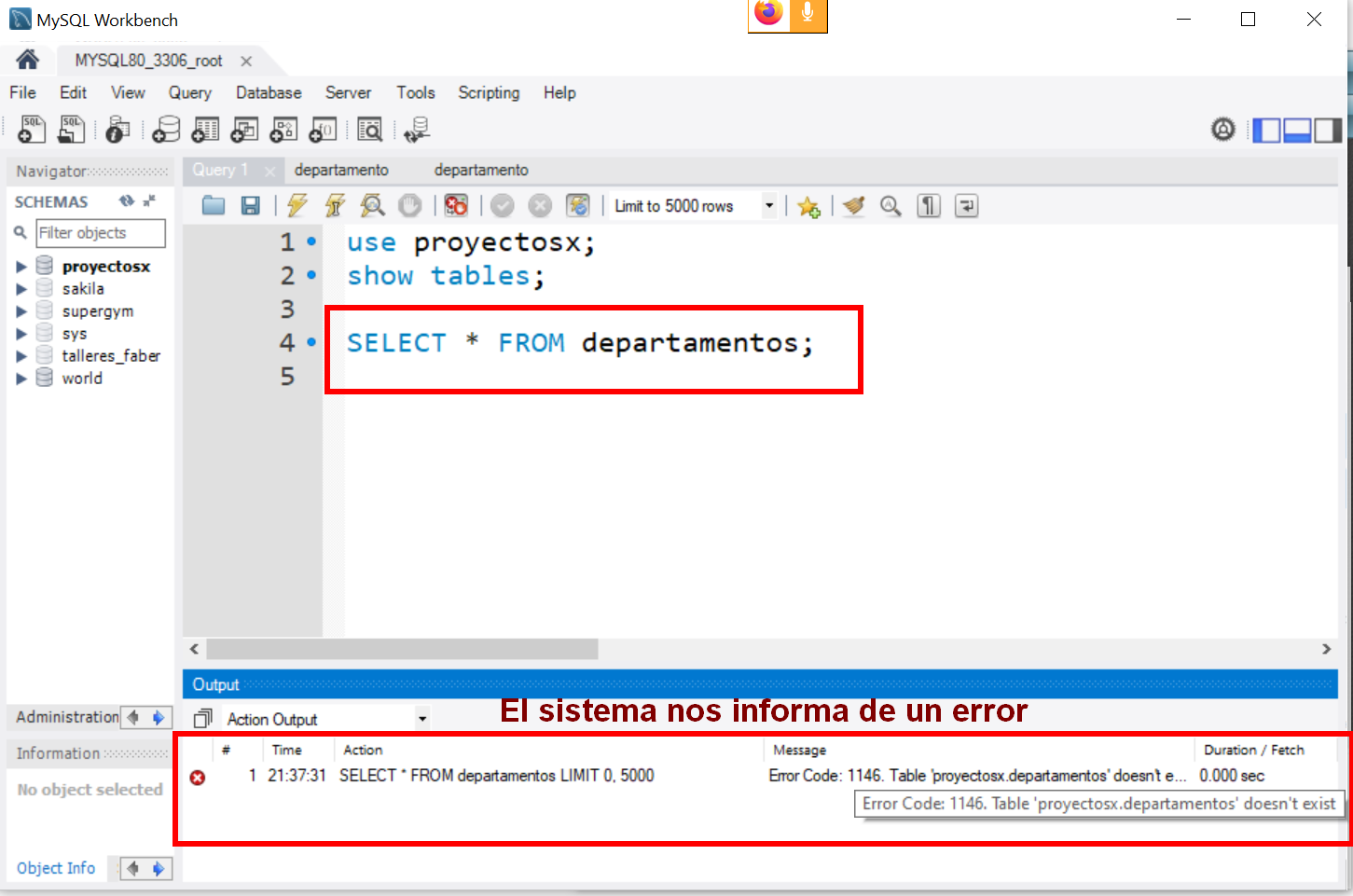Open the Server menu
The height and width of the screenshot is (896, 1353).
coord(348,92)
